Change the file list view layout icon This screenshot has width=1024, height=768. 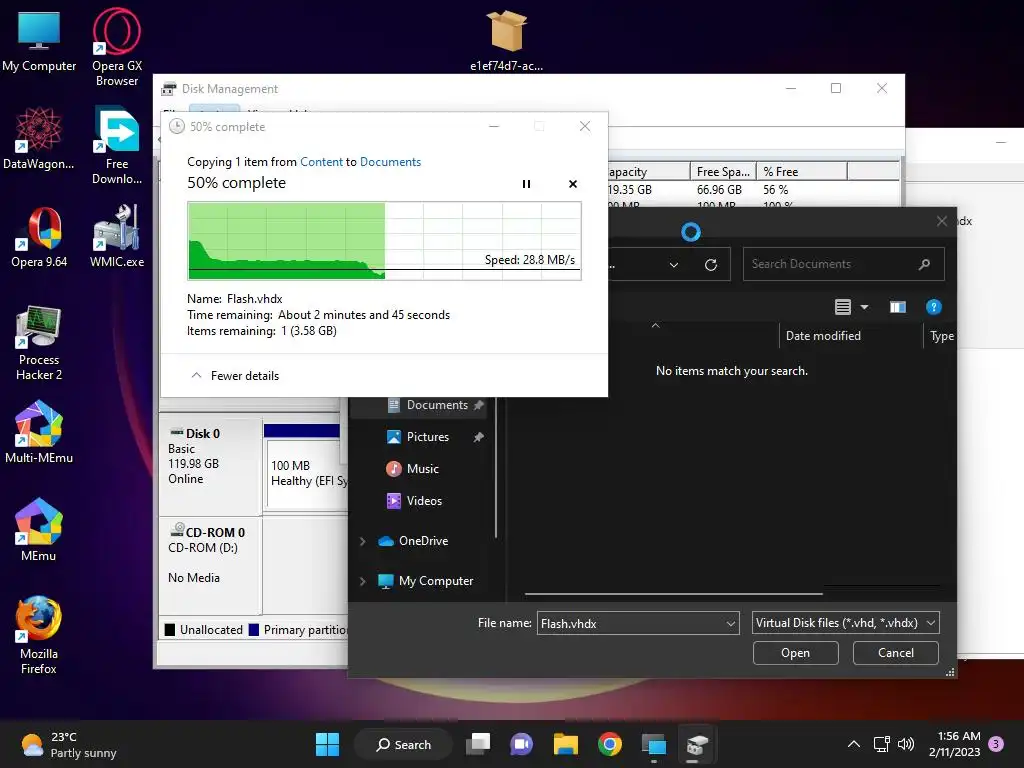(843, 307)
